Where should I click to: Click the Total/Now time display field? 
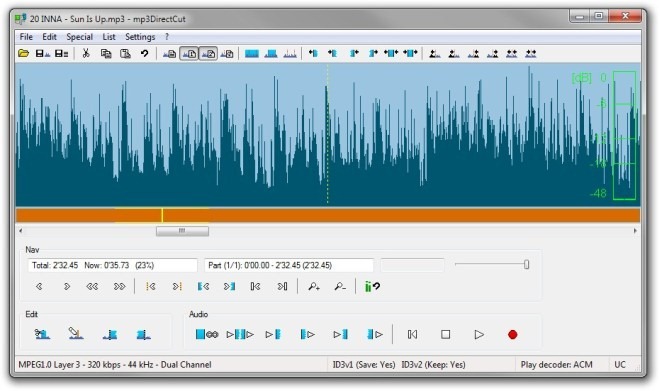pos(112,266)
